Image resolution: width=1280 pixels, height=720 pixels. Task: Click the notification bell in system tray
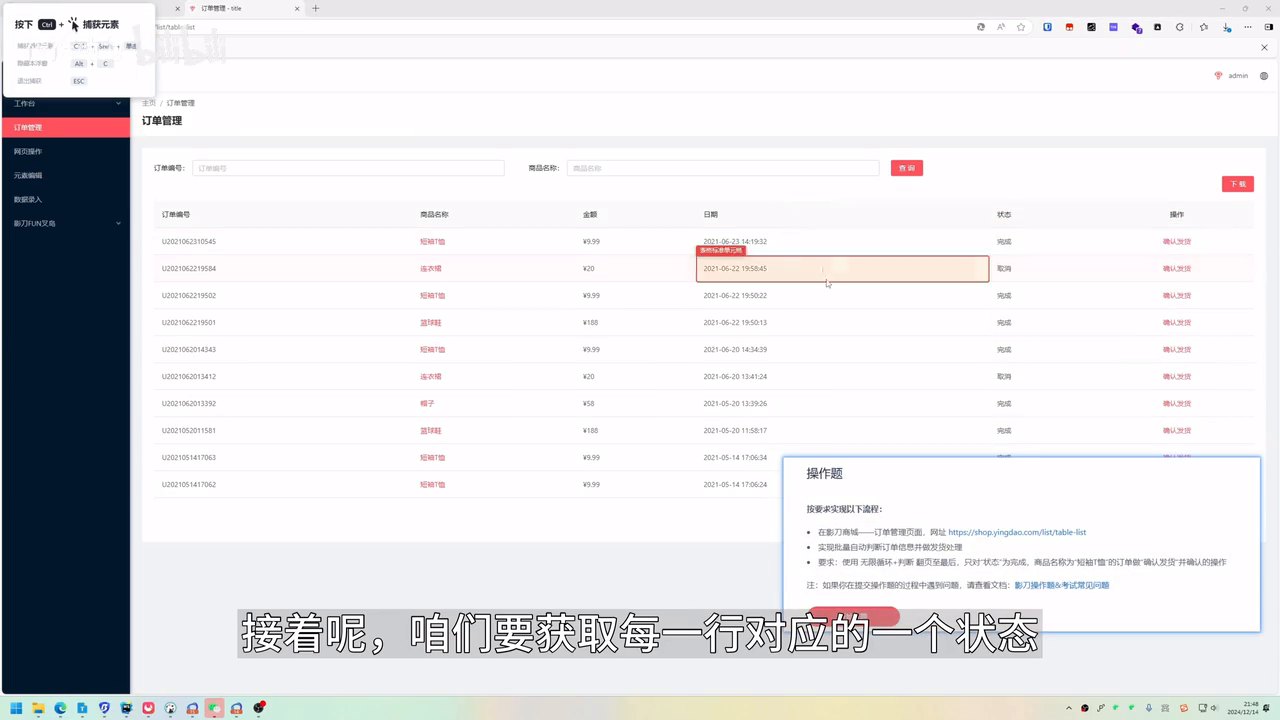[x=1266, y=708]
